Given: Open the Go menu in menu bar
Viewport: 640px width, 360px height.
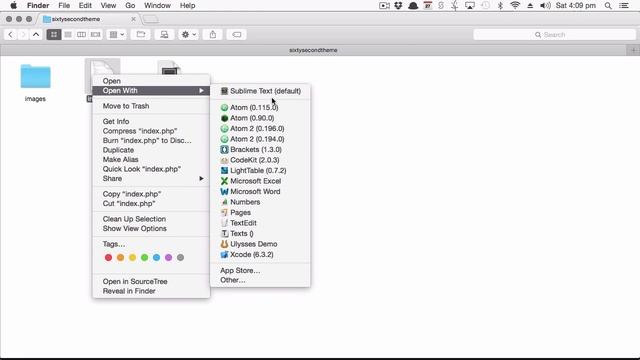Looking at the screenshot, I should click(130, 6).
